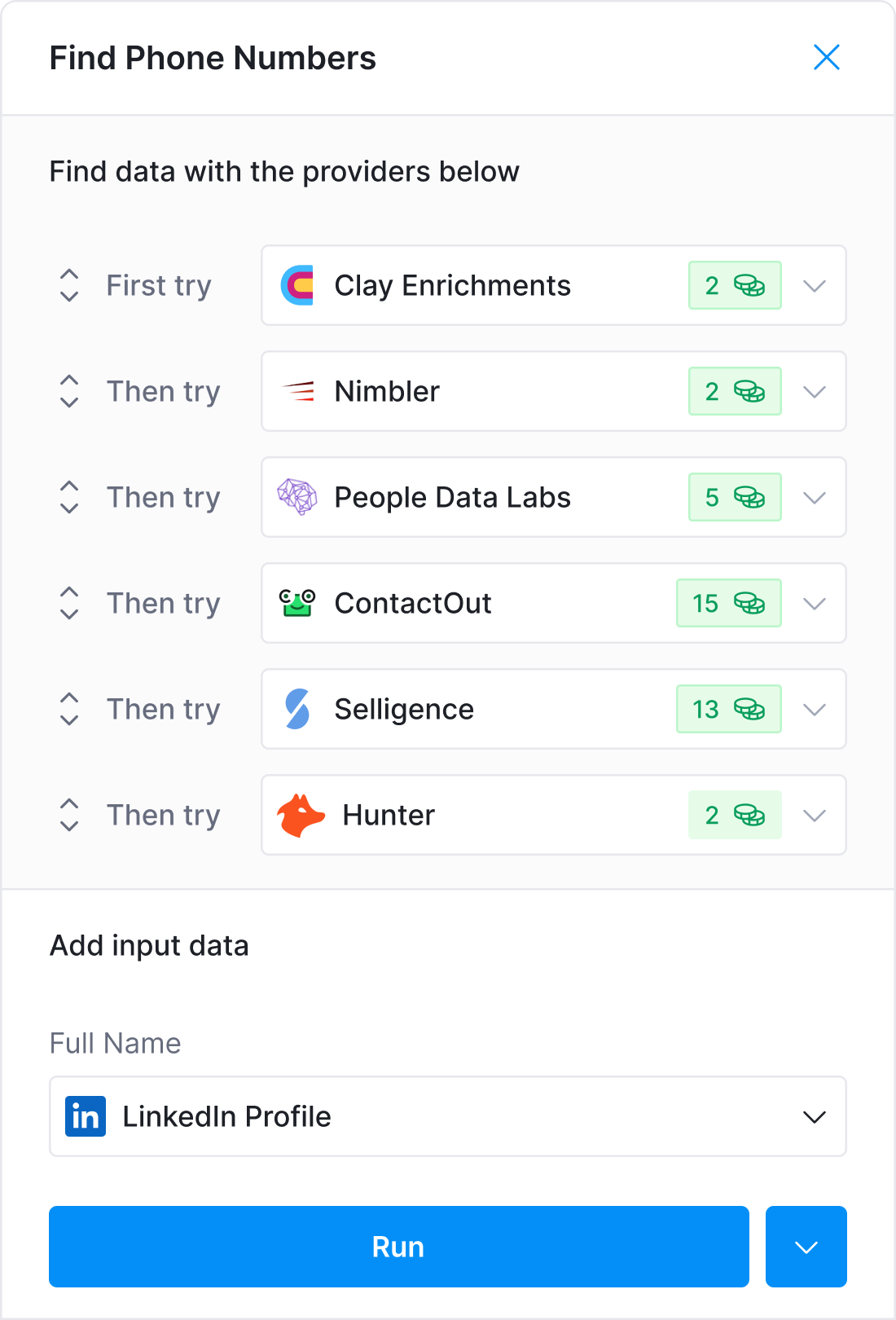
Task: Click the coin icon next to ContactOut
Action: tap(748, 603)
